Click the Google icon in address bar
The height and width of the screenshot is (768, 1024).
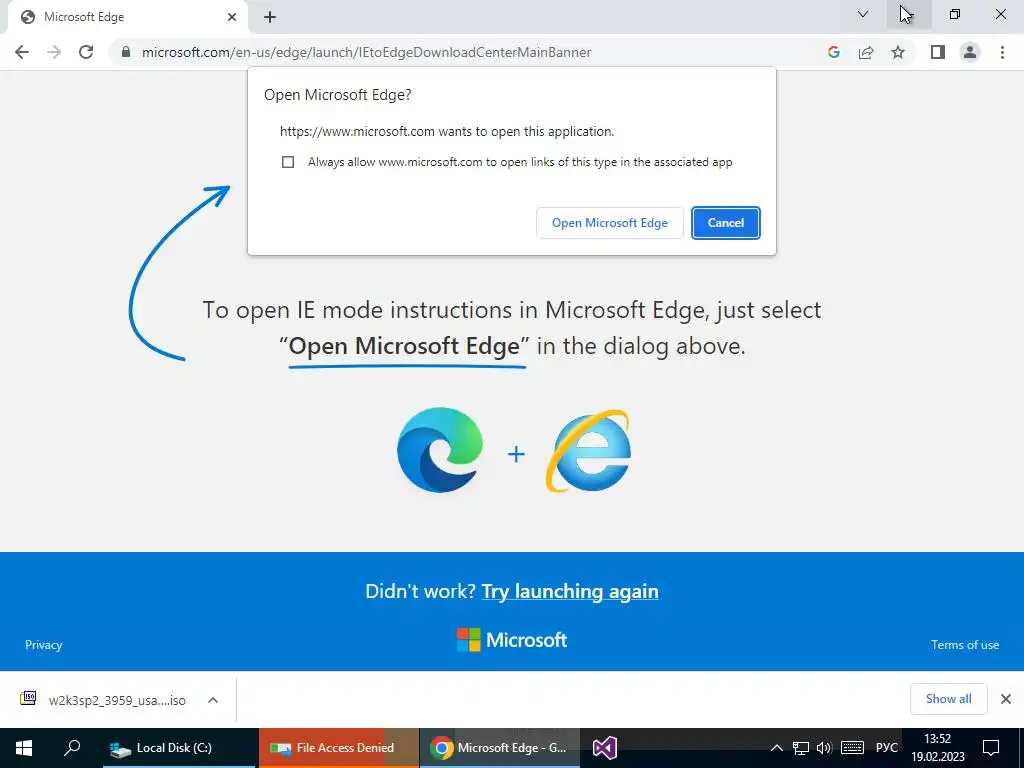(833, 52)
